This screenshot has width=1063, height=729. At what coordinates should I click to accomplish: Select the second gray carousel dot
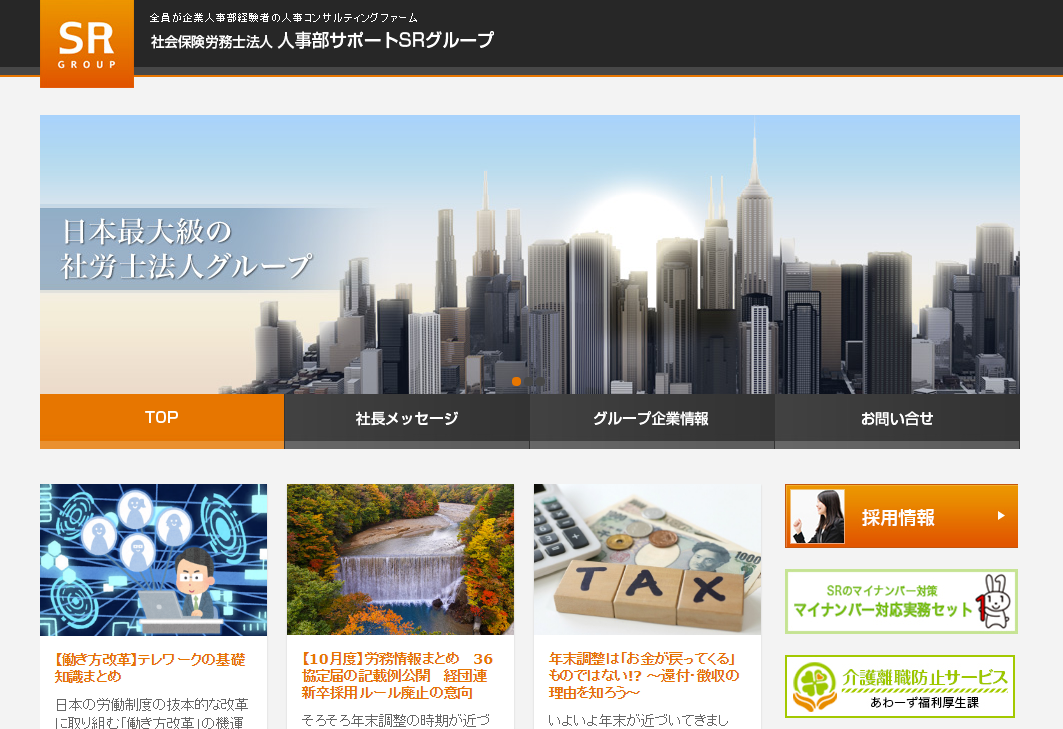(528, 382)
